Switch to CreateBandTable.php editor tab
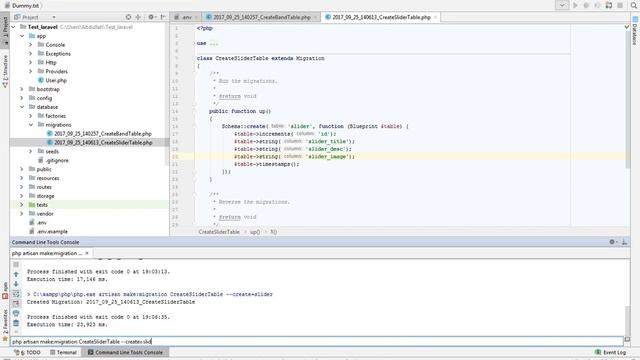The width and height of the screenshot is (640, 360). point(262,17)
